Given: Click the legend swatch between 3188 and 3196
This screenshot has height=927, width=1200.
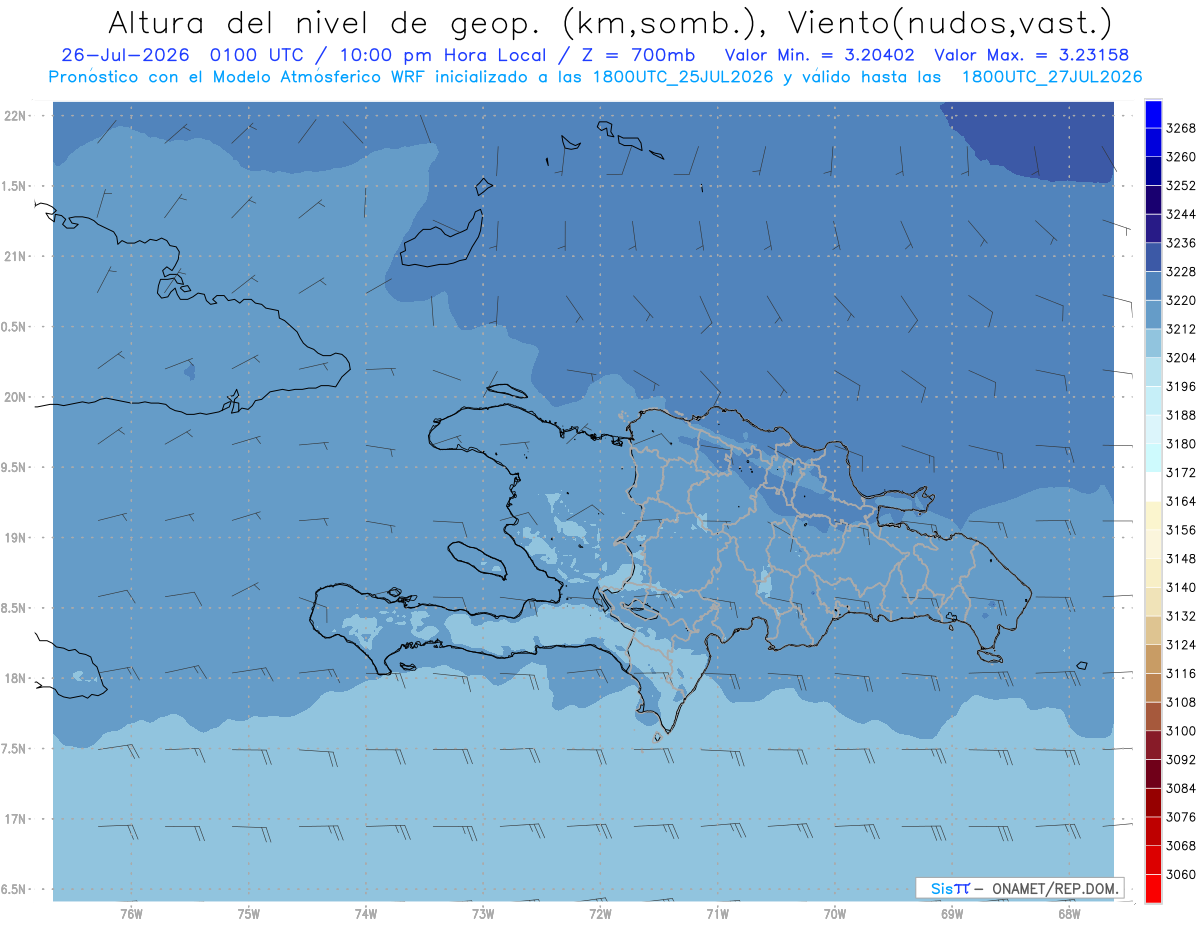Looking at the screenshot, I should pos(1153,400).
